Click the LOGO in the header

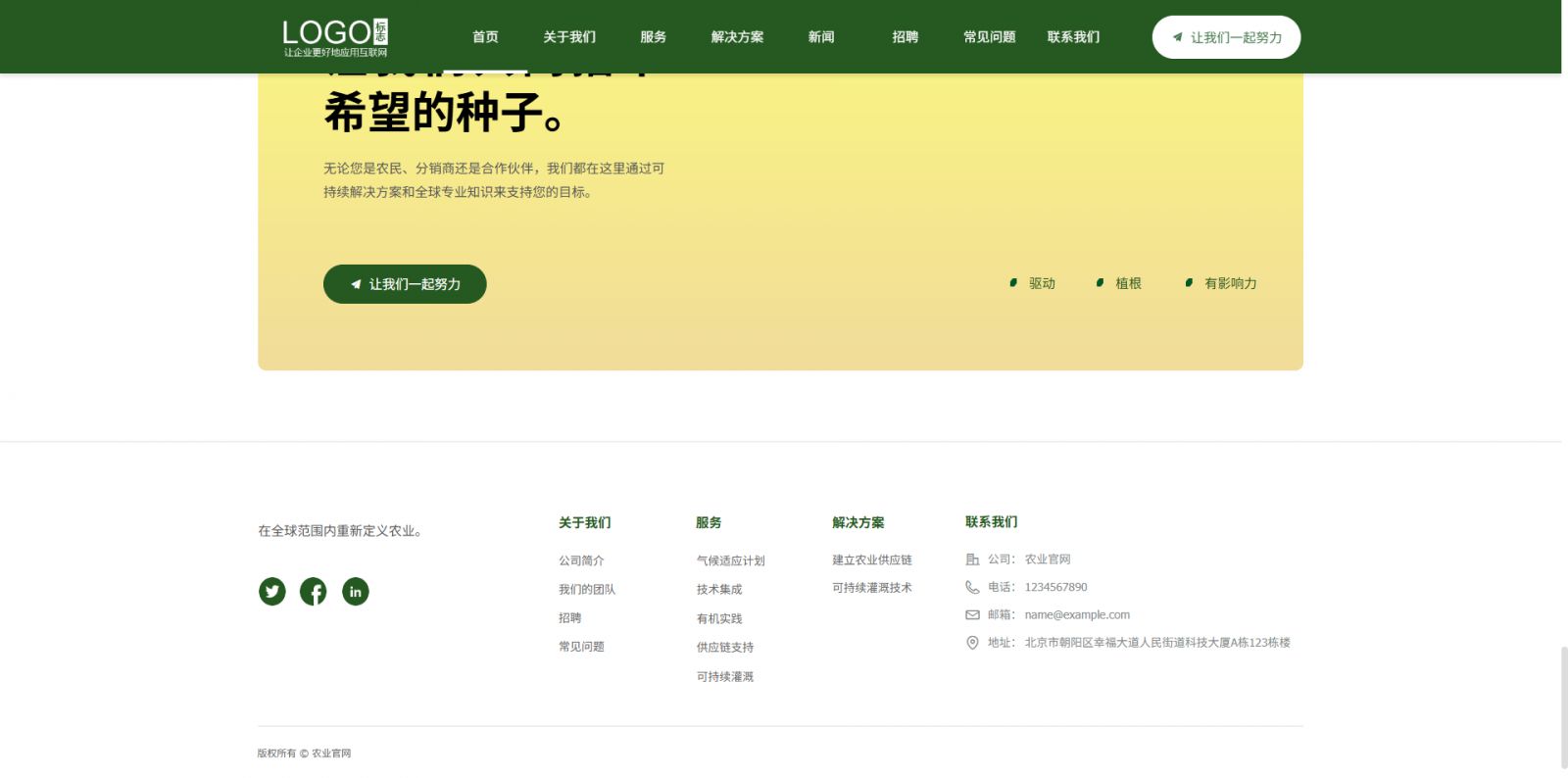(335, 37)
